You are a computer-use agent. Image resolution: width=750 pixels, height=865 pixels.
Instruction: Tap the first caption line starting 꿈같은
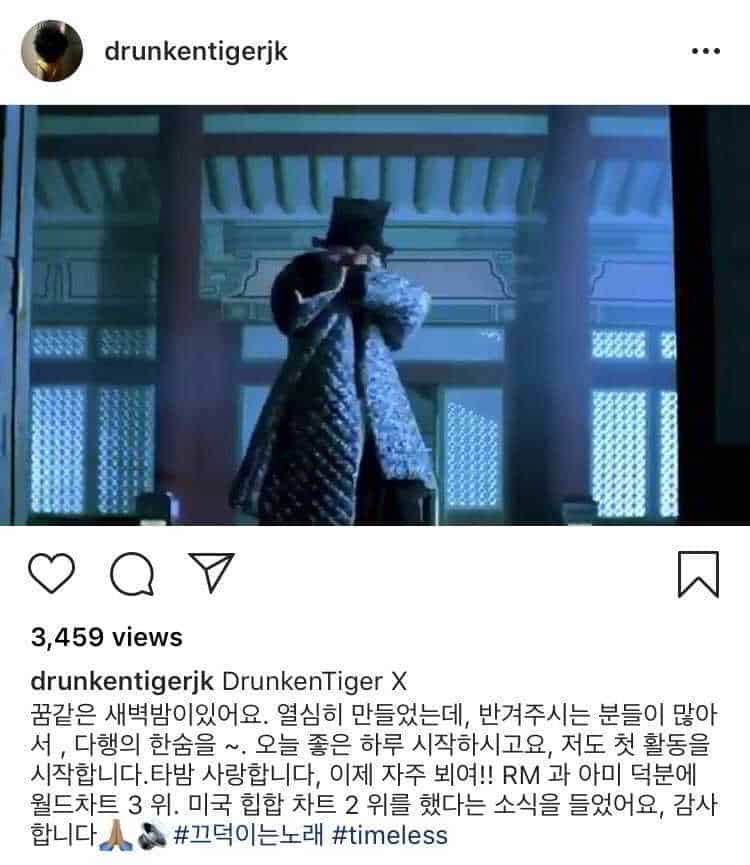click(374, 715)
